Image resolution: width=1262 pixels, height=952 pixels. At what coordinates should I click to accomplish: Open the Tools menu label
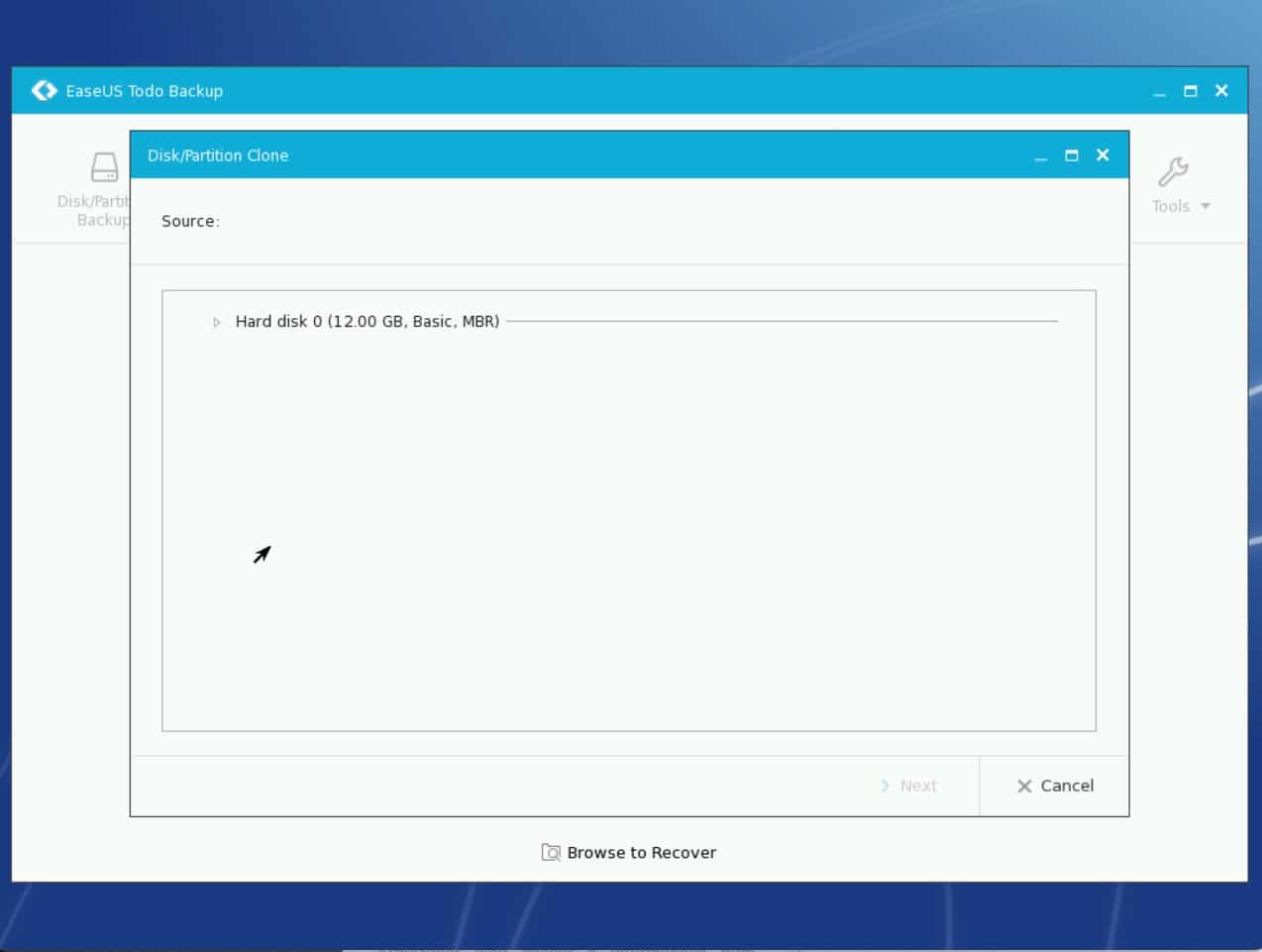[1170, 206]
